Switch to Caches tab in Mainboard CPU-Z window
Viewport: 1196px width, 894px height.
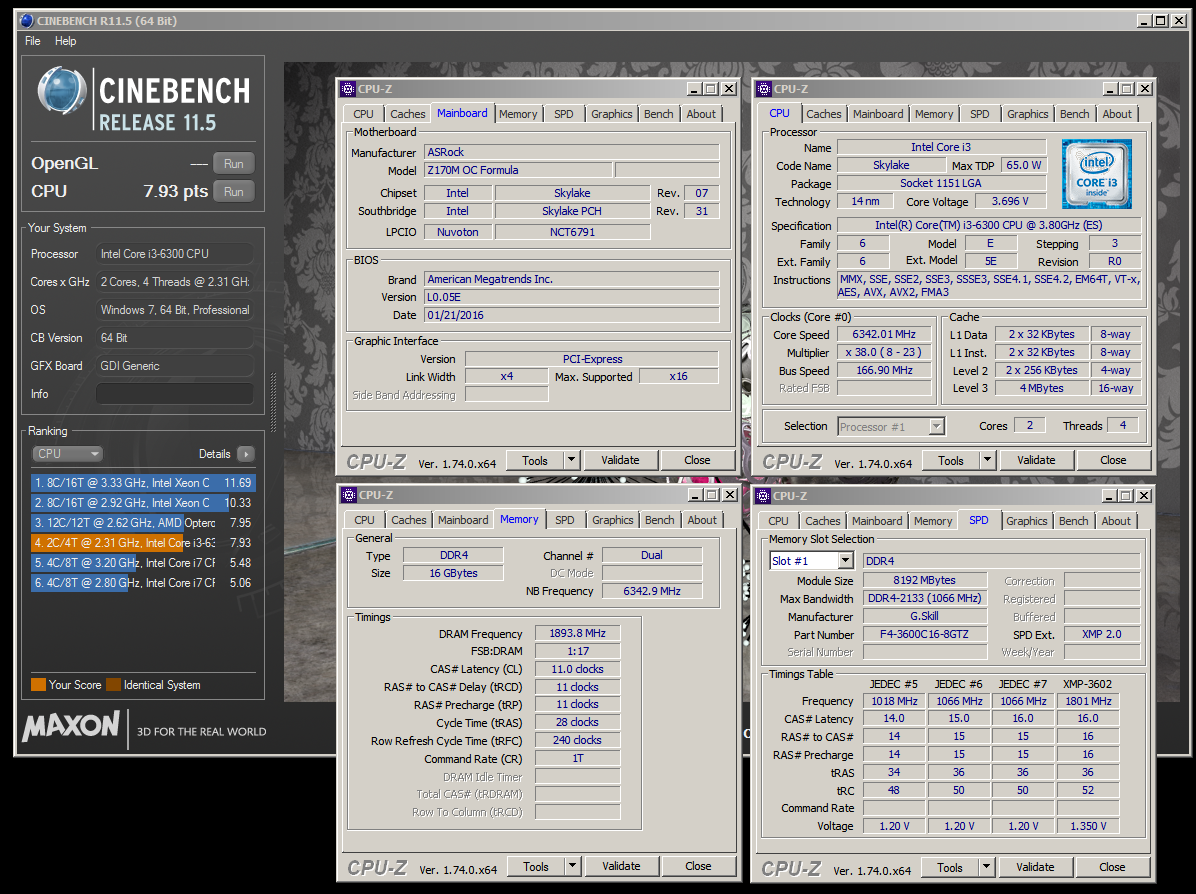tap(408, 114)
